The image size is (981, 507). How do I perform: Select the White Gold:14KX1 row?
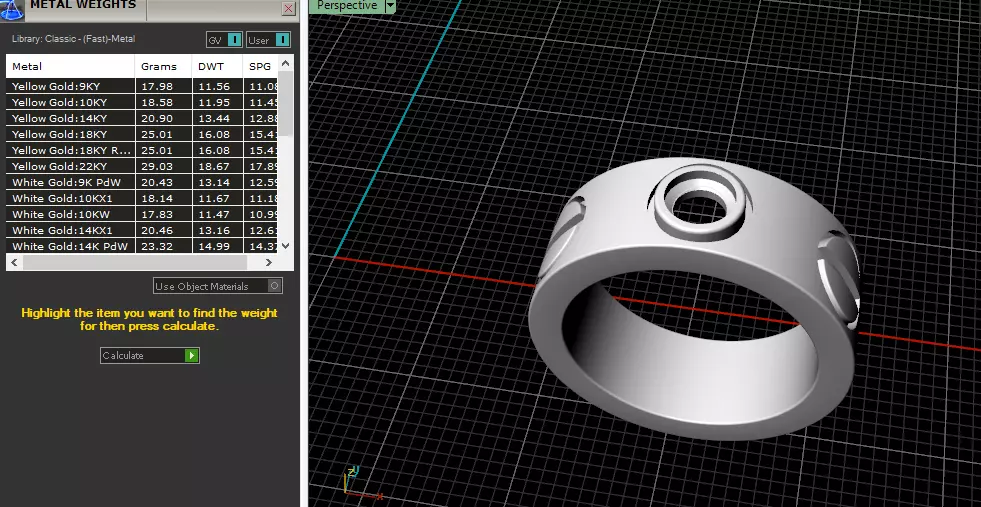(x=141, y=230)
